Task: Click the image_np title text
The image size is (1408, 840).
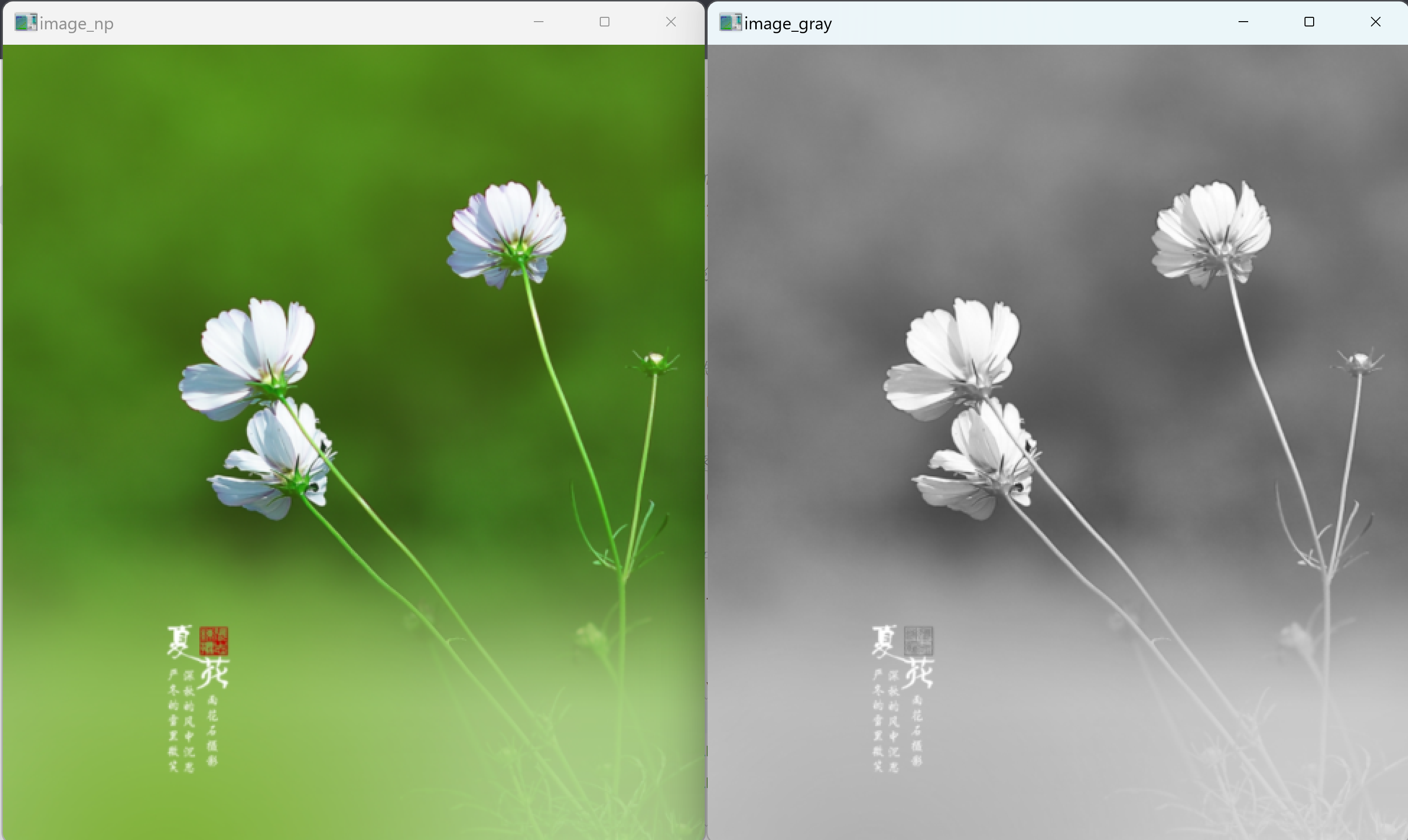Action: (x=77, y=24)
